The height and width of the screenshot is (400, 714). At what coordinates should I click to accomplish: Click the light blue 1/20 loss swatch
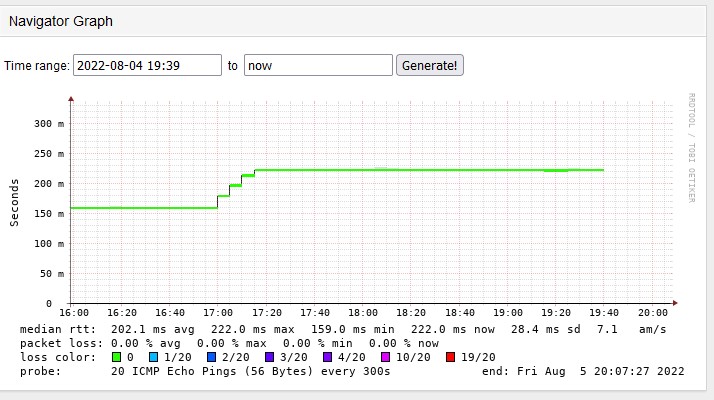(x=153, y=356)
